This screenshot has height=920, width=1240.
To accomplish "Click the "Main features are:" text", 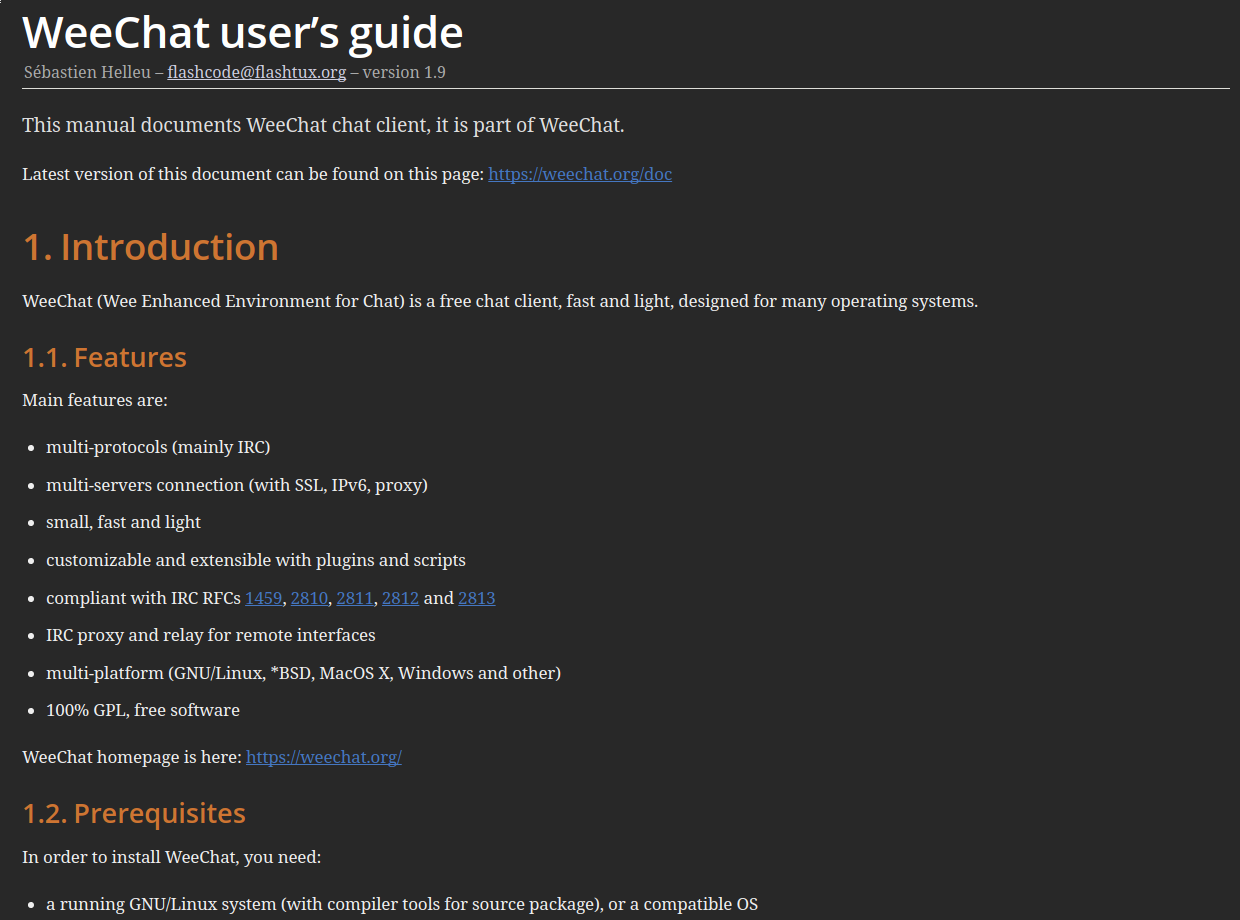I will coord(95,400).
